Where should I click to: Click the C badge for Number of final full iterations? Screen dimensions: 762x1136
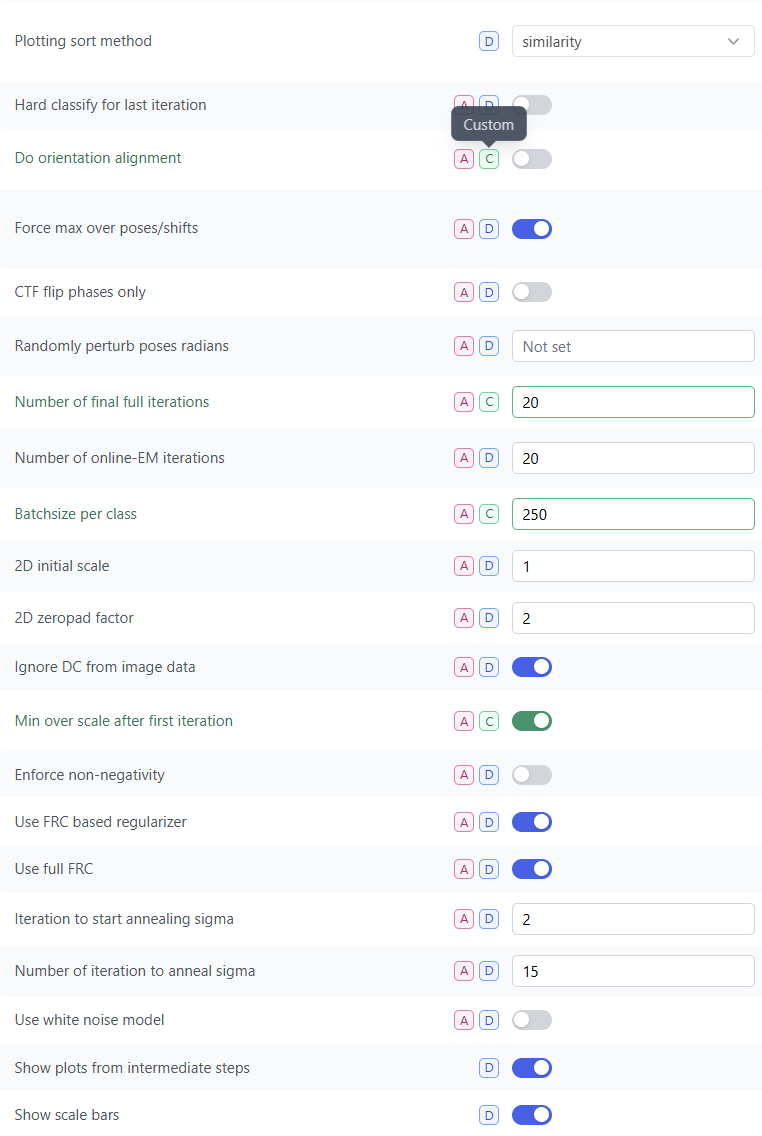489,402
